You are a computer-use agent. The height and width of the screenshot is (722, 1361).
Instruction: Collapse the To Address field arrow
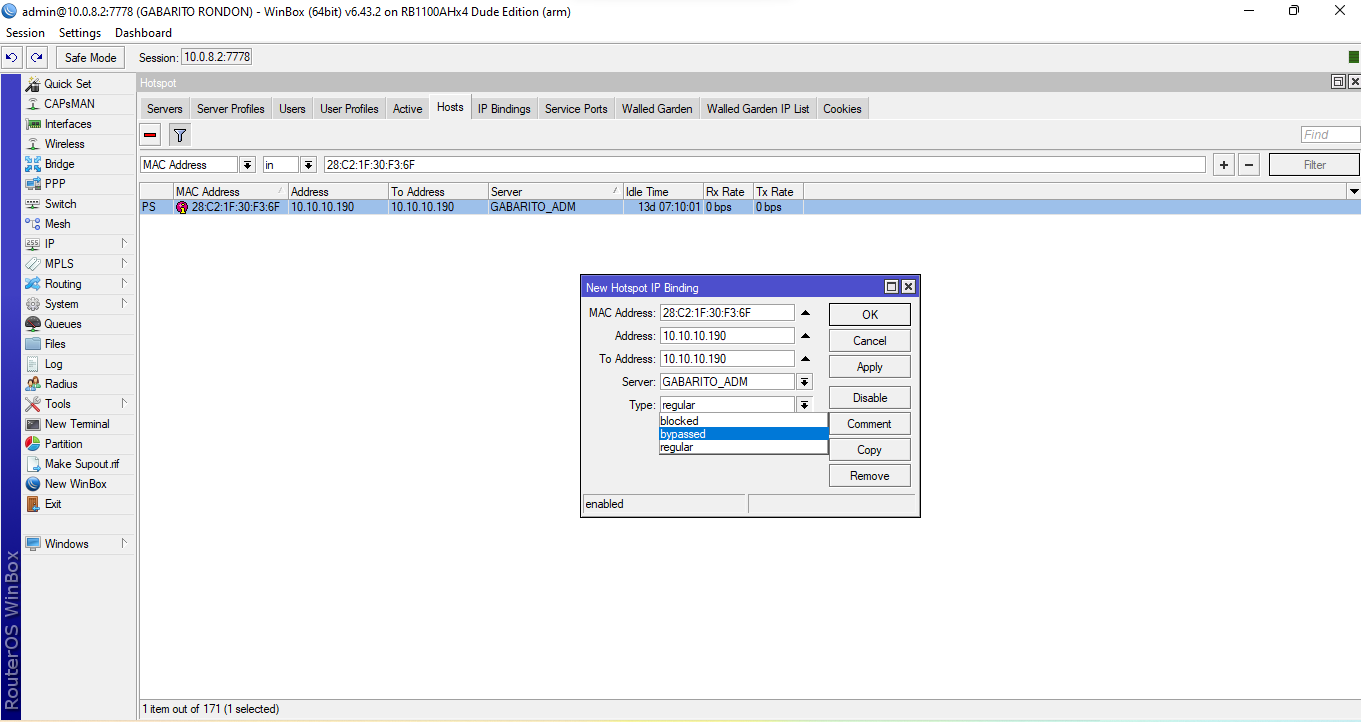[x=805, y=359]
